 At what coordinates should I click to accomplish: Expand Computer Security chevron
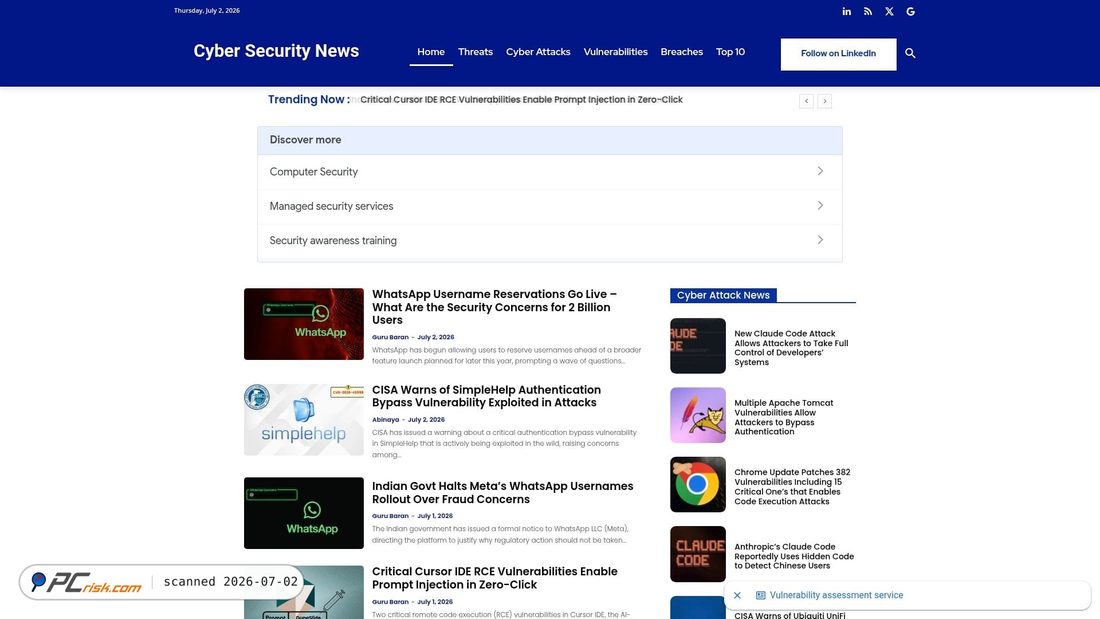(x=820, y=171)
